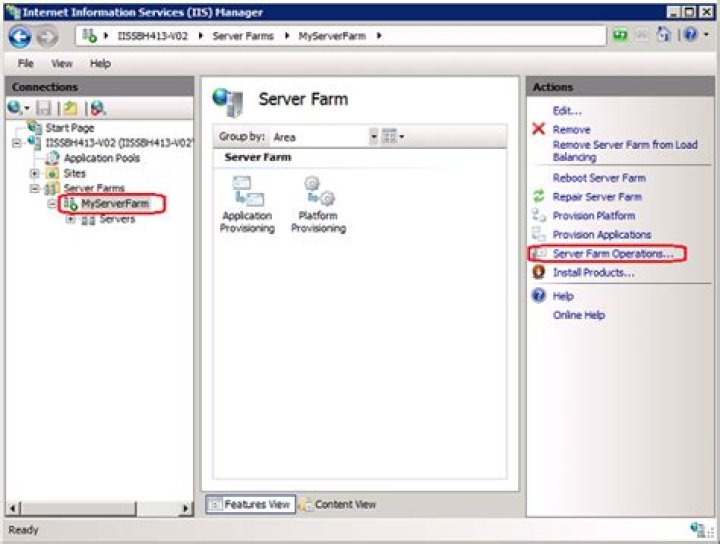Screen dimensions: 720x544
Task: Click the Repair Server Farm green icon
Action: tap(539, 197)
